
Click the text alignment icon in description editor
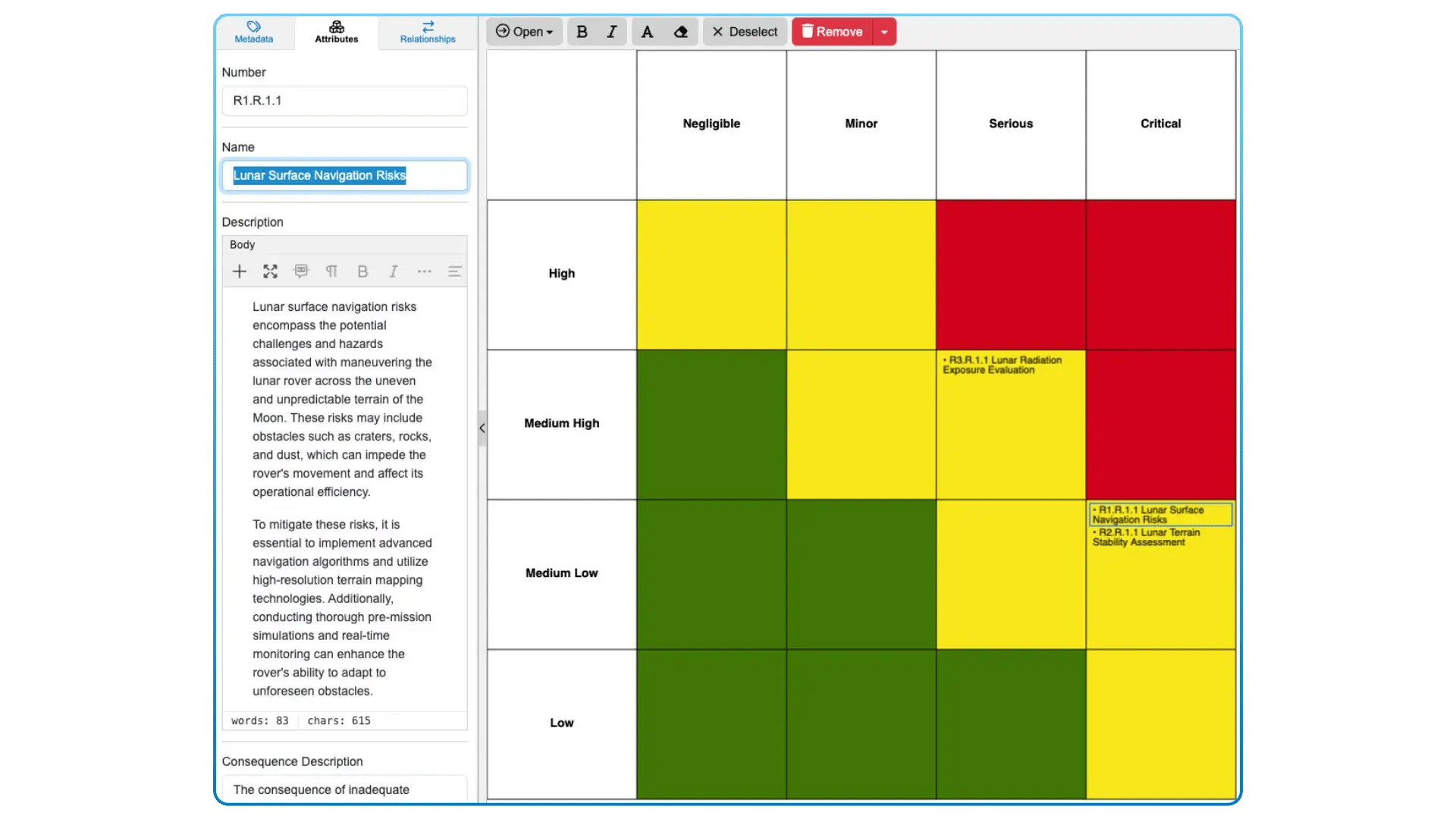(x=454, y=271)
